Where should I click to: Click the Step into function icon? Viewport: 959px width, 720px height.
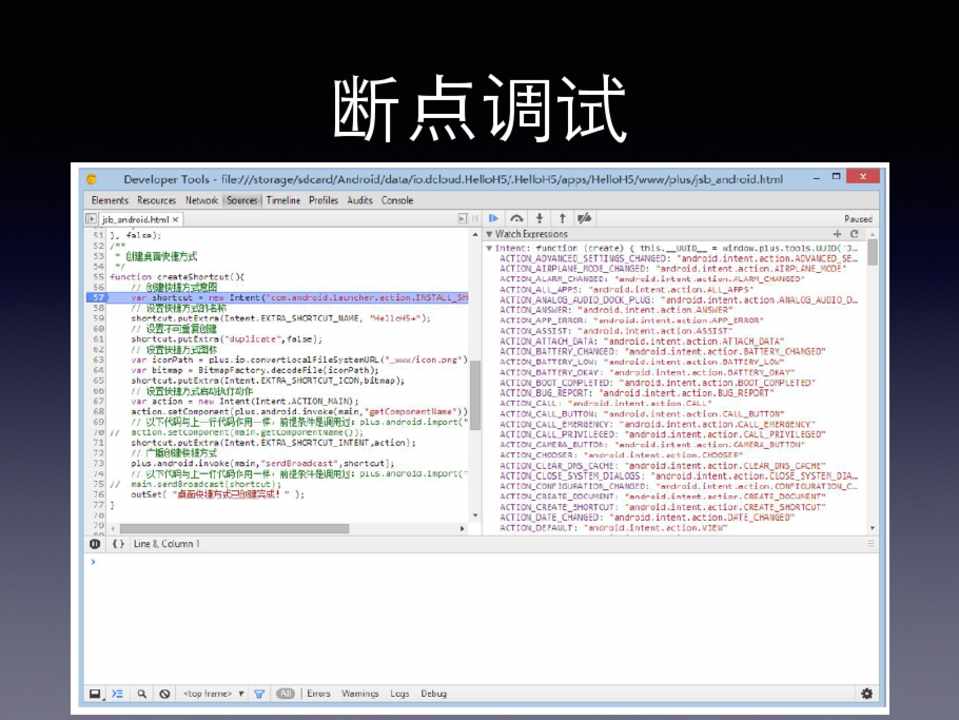click(539, 218)
